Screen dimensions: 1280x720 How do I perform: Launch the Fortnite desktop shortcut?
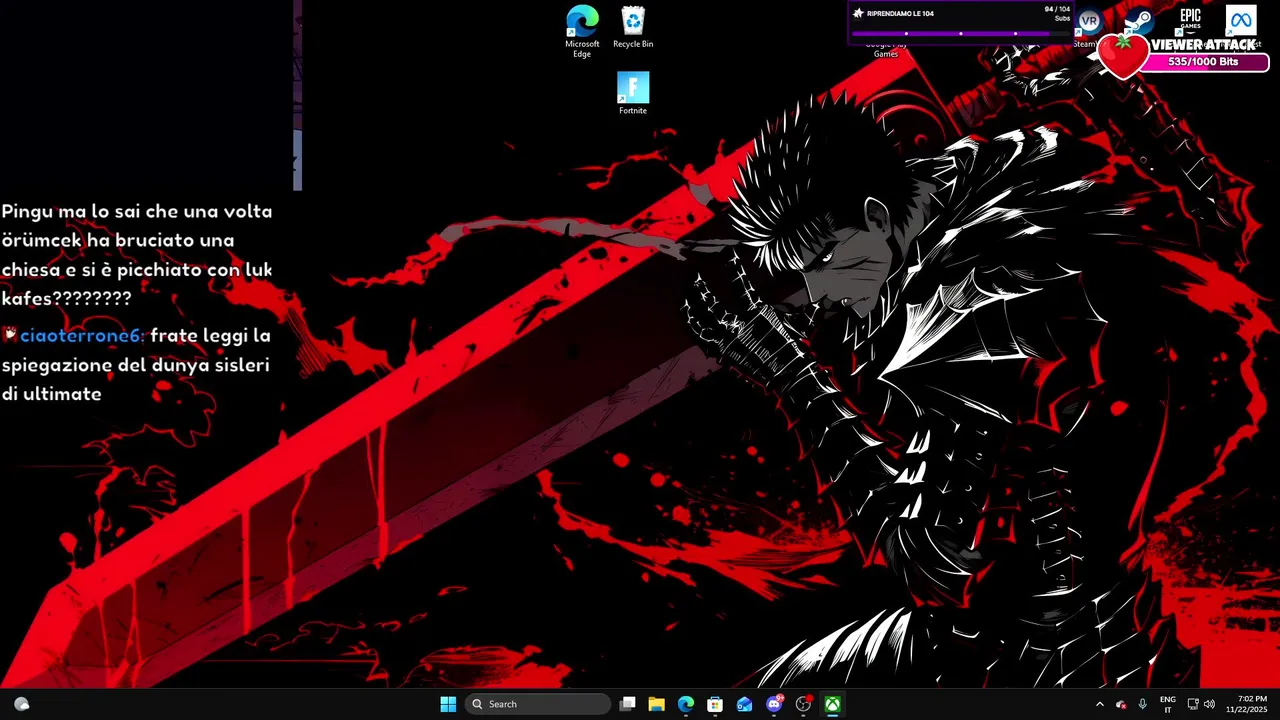click(x=633, y=93)
